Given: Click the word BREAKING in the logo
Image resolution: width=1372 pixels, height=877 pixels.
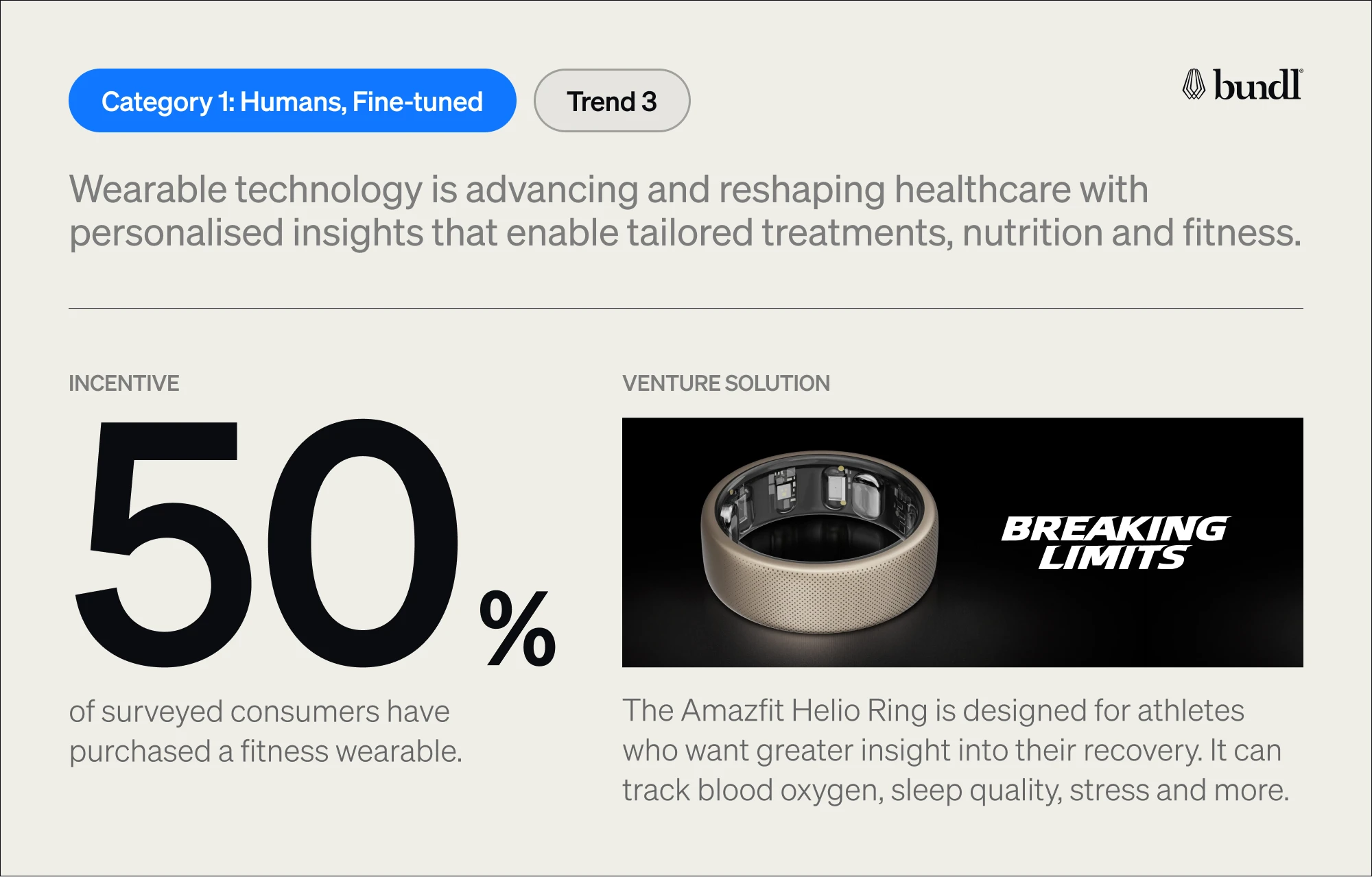Looking at the screenshot, I should click(x=1116, y=529).
